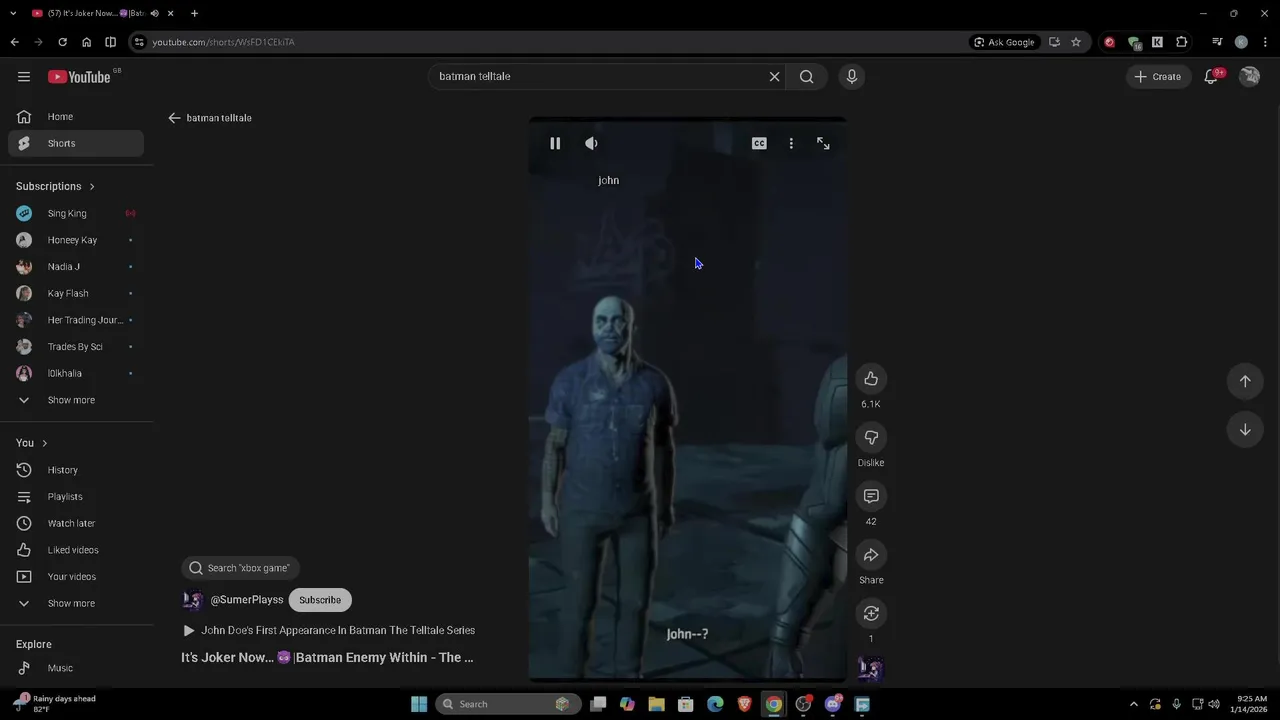Go to YouTube home via logo
Viewport: 1280px width, 720px height.
click(x=79, y=77)
